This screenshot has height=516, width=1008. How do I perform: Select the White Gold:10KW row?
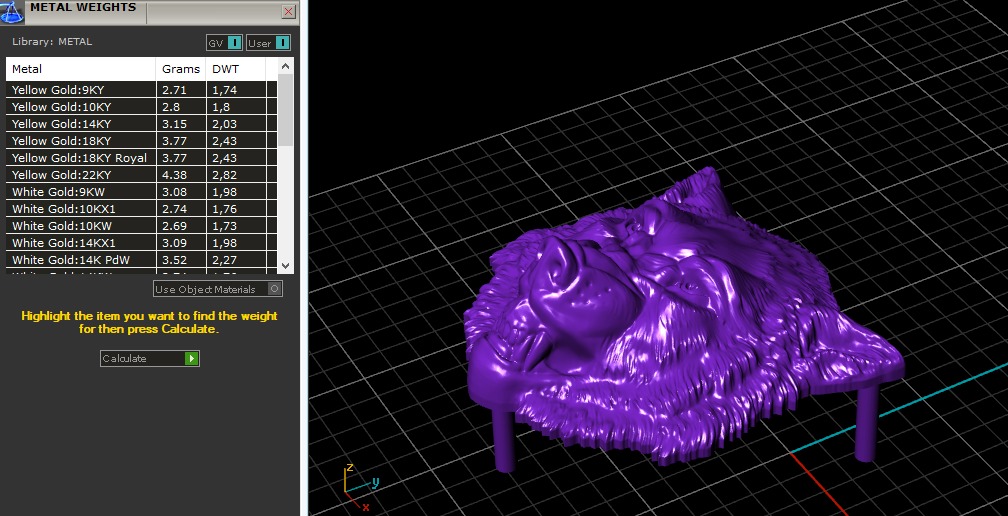[x=141, y=226]
